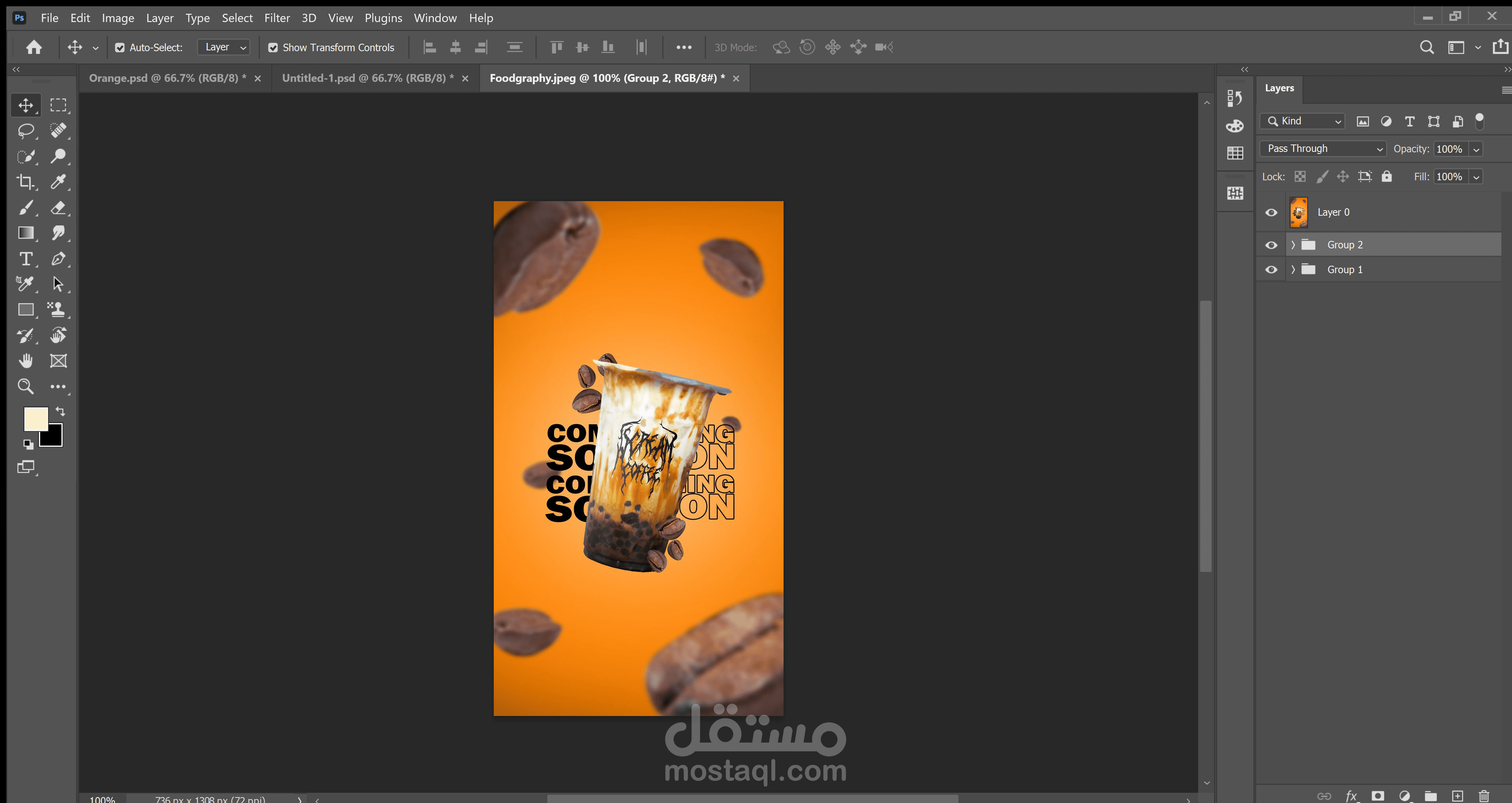
Task: Open the Kind filter dropdown
Action: (x=1303, y=121)
